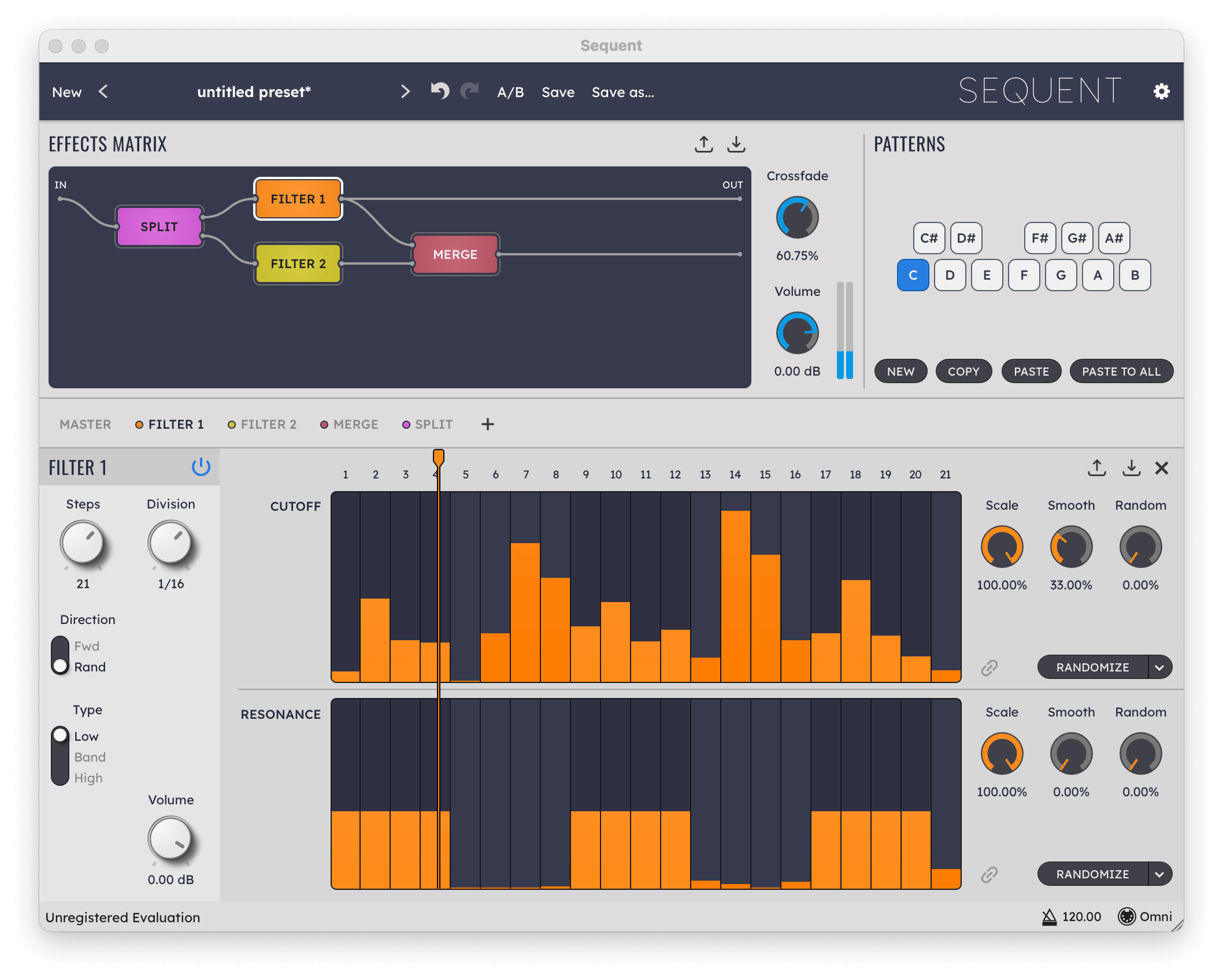1223x980 pixels.
Task: Add a new module with plus icon
Action: [x=487, y=424]
